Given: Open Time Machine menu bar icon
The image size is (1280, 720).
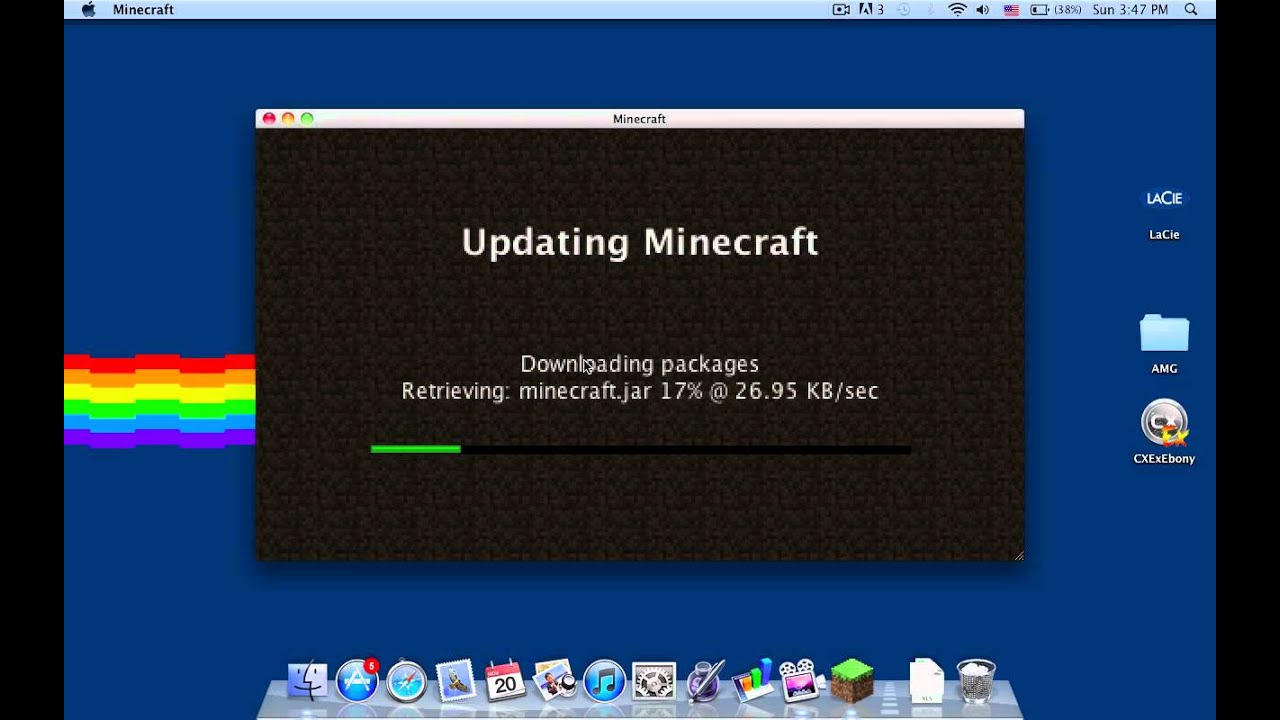Looking at the screenshot, I should pyautogui.click(x=904, y=9).
